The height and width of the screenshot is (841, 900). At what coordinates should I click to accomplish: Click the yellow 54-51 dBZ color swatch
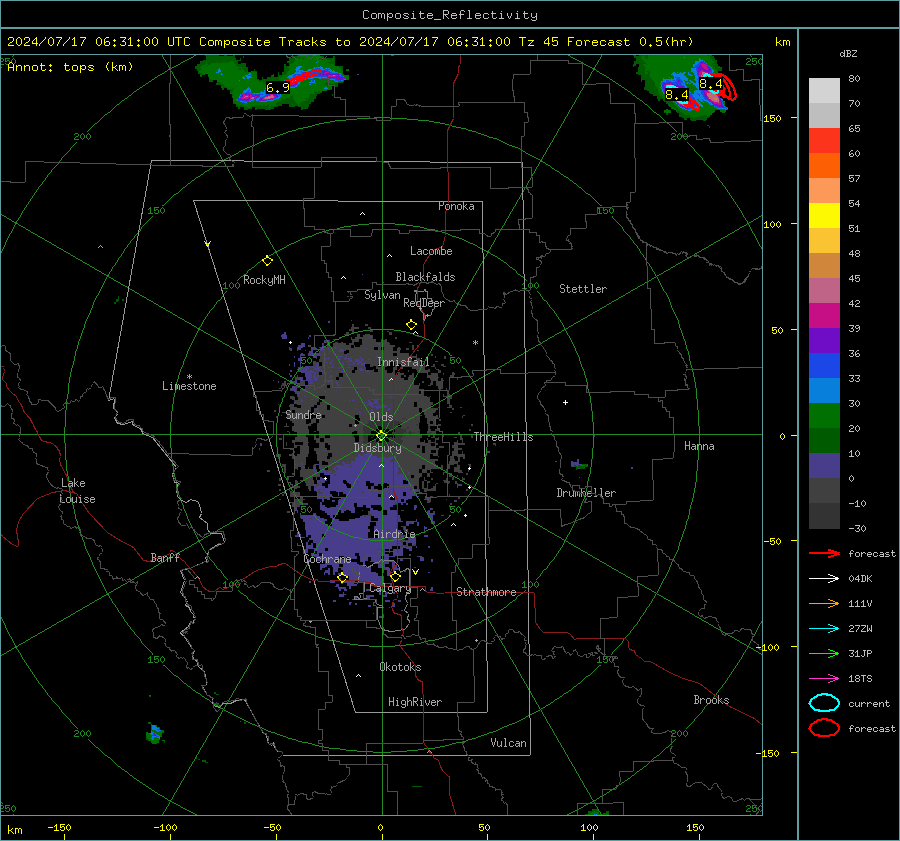click(824, 216)
